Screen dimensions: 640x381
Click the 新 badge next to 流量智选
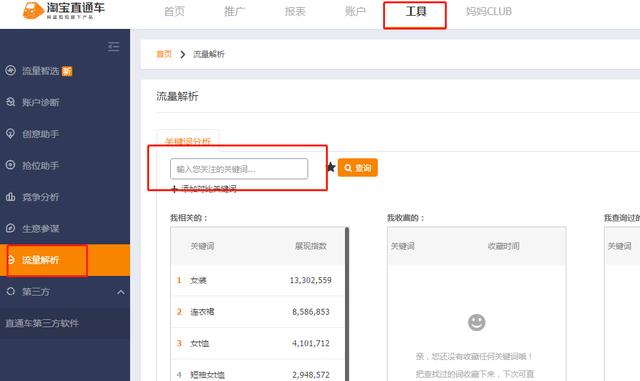67,71
